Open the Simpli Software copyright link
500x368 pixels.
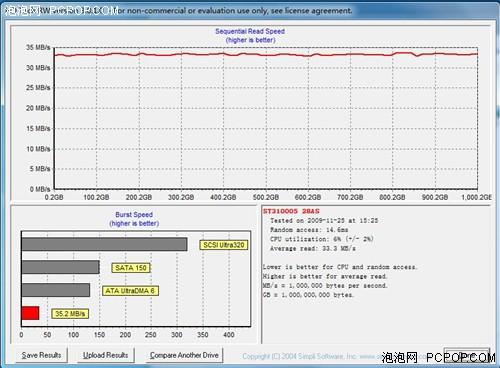coord(312,356)
